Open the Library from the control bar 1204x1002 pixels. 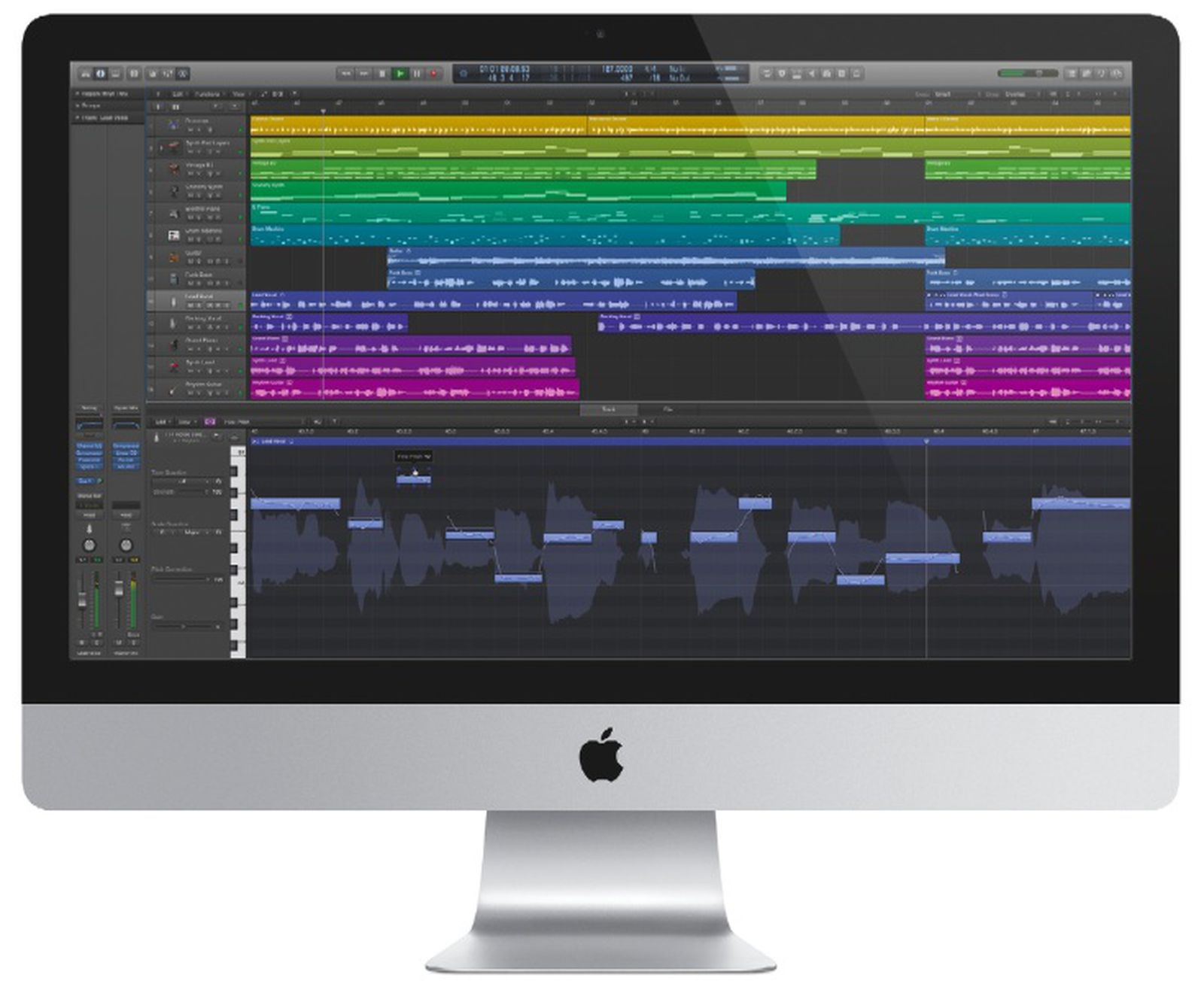(86, 74)
